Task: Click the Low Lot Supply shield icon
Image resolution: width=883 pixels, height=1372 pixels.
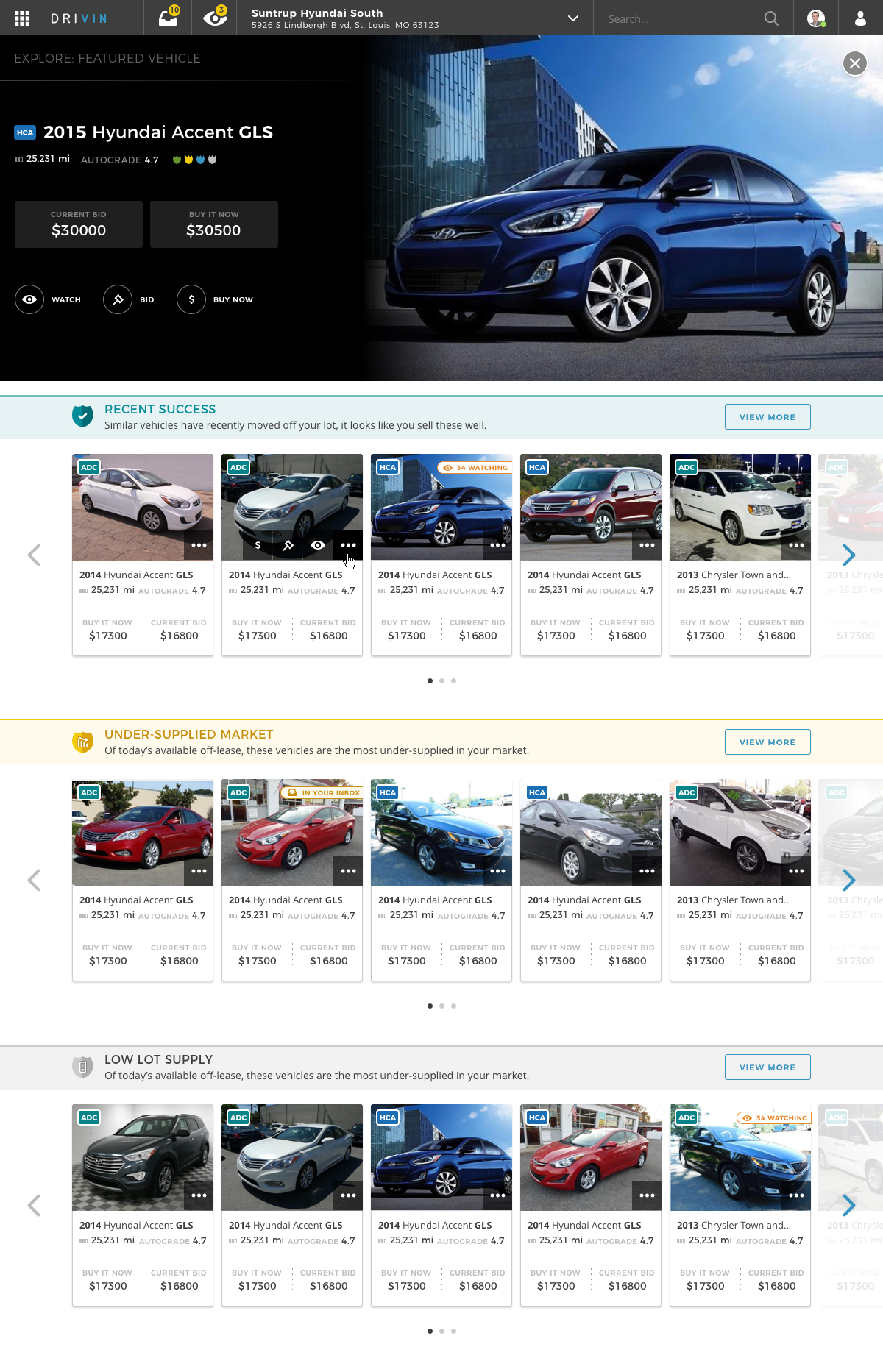Action: click(x=82, y=1067)
